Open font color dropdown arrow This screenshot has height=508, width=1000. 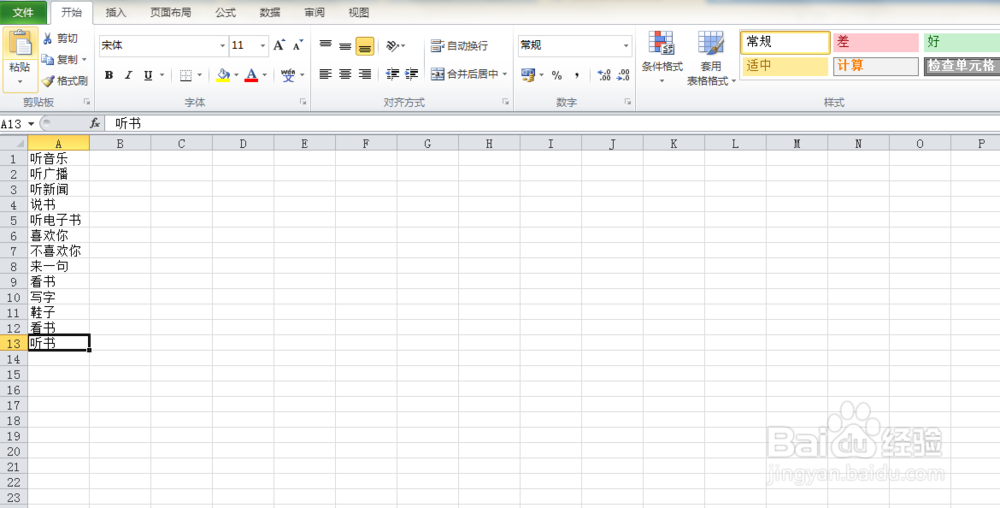[265, 75]
